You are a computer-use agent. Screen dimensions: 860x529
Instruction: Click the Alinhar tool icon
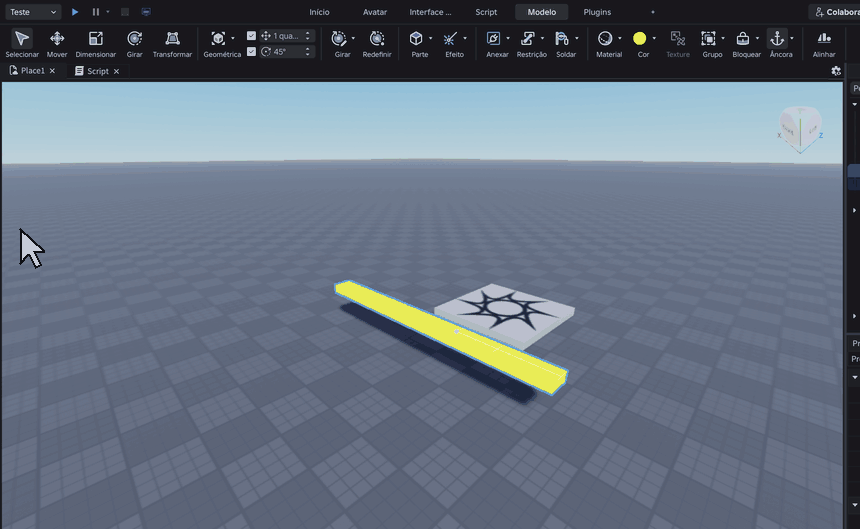tap(824, 38)
